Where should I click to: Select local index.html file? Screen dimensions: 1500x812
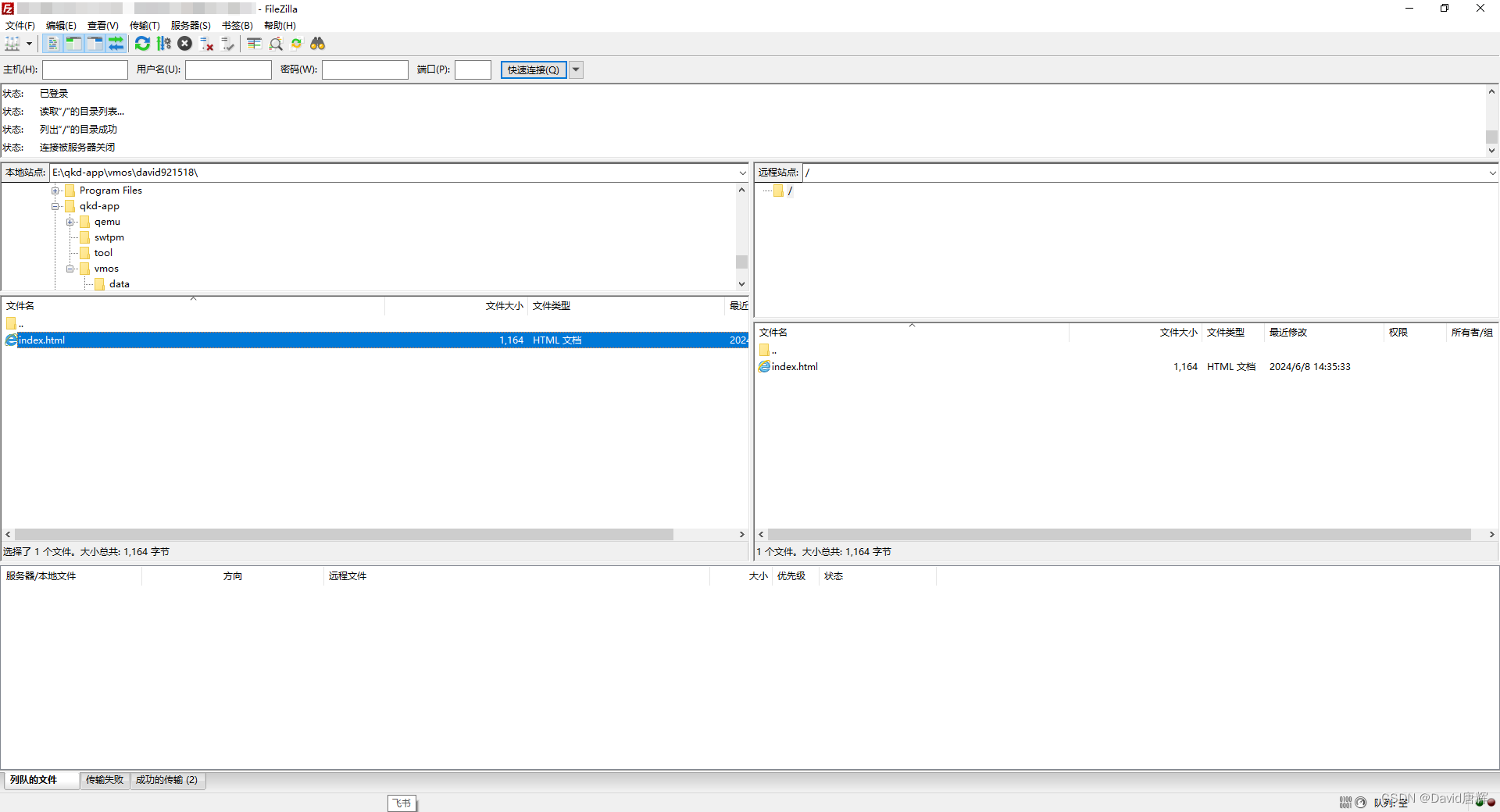(x=375, y=340)
